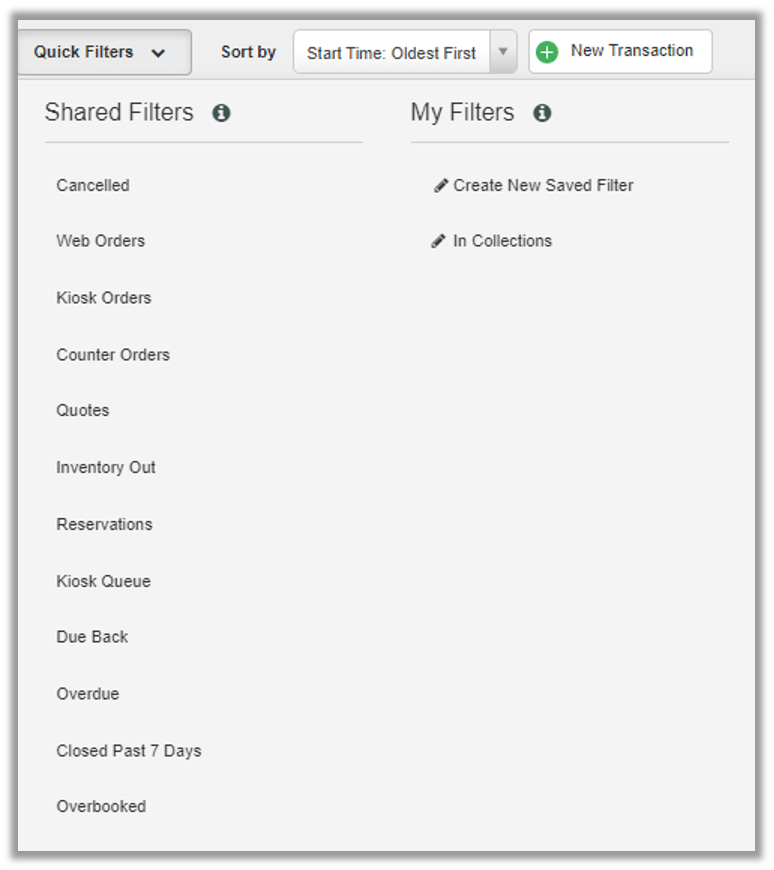Click the My Filters info icon
This screenshot has width=774, height=870.
(542, 113)
